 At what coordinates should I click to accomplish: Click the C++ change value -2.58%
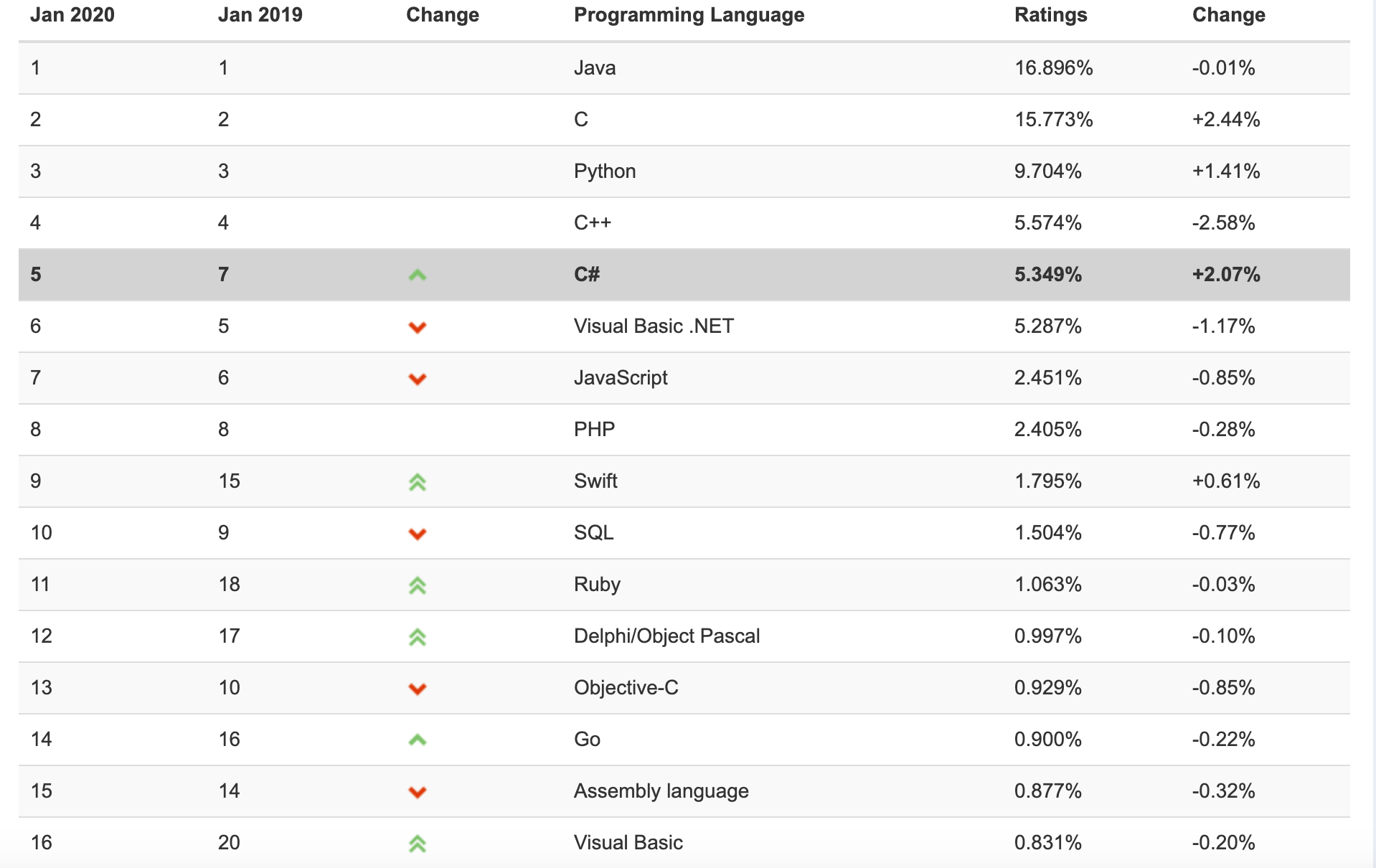[1223, 223]
